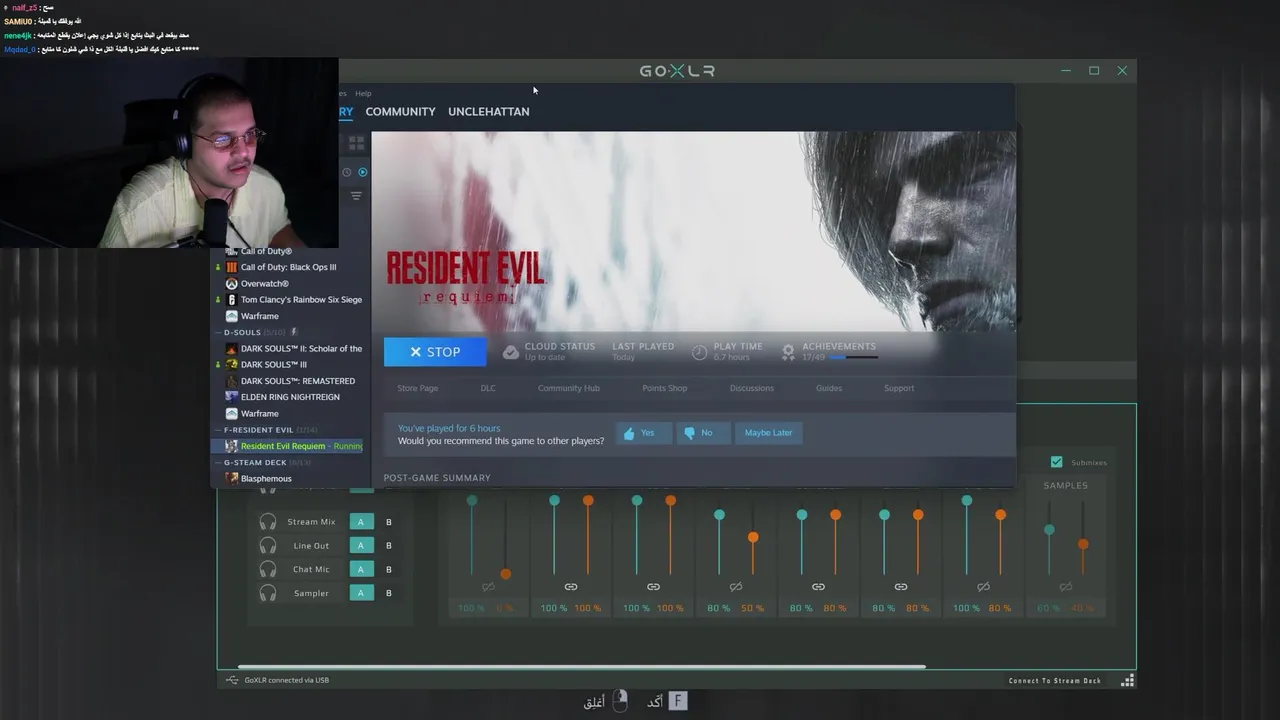Open the Discussions tab
Image resolution: width=1280 pixels, height=720 pixels.
752,388
